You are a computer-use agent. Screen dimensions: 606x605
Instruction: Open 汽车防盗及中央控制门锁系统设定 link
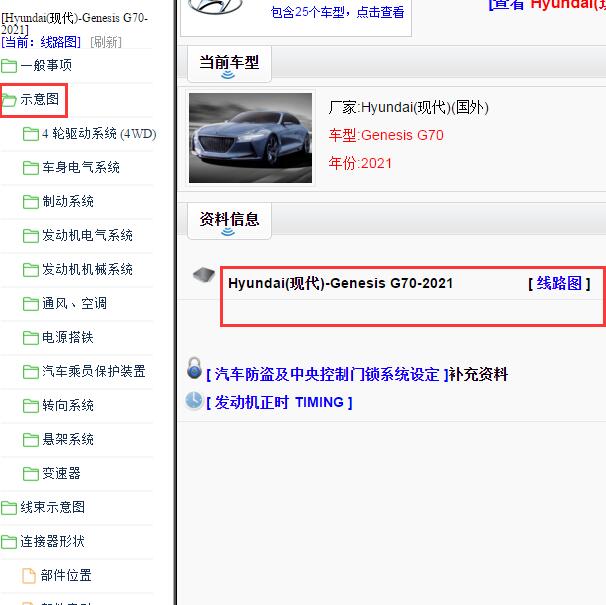(327, 374)
